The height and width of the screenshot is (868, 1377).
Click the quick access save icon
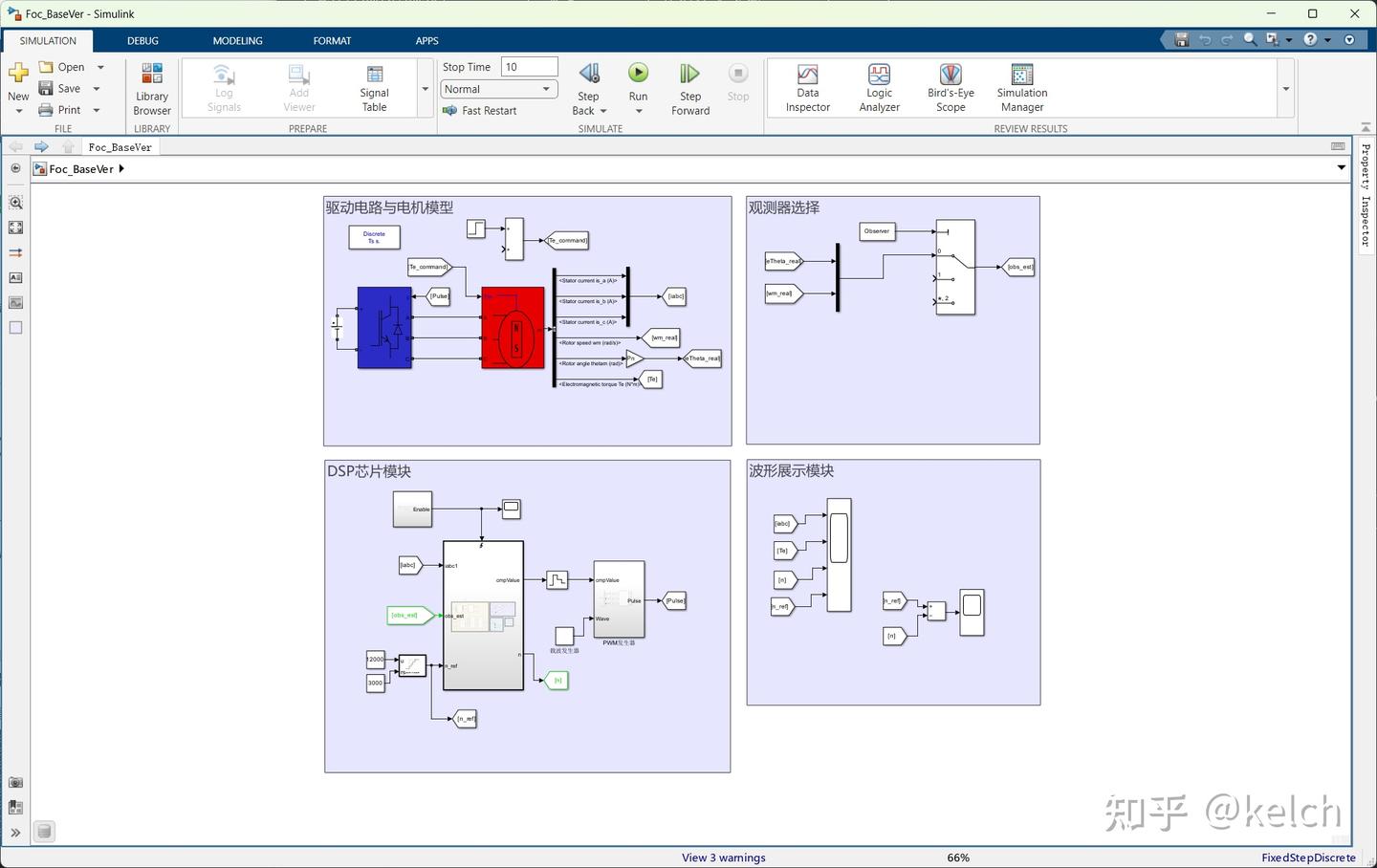click(x=1182, y=39)
